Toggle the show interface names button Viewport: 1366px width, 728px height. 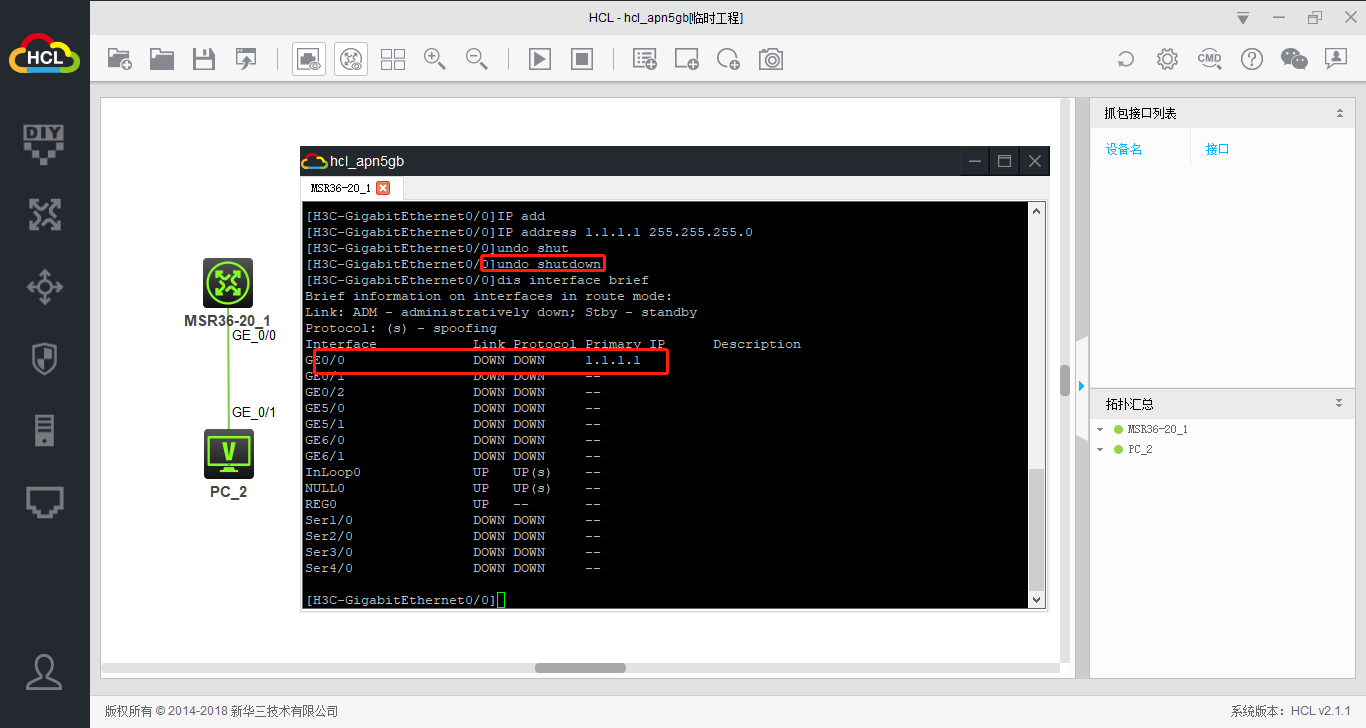click(309, 59)
